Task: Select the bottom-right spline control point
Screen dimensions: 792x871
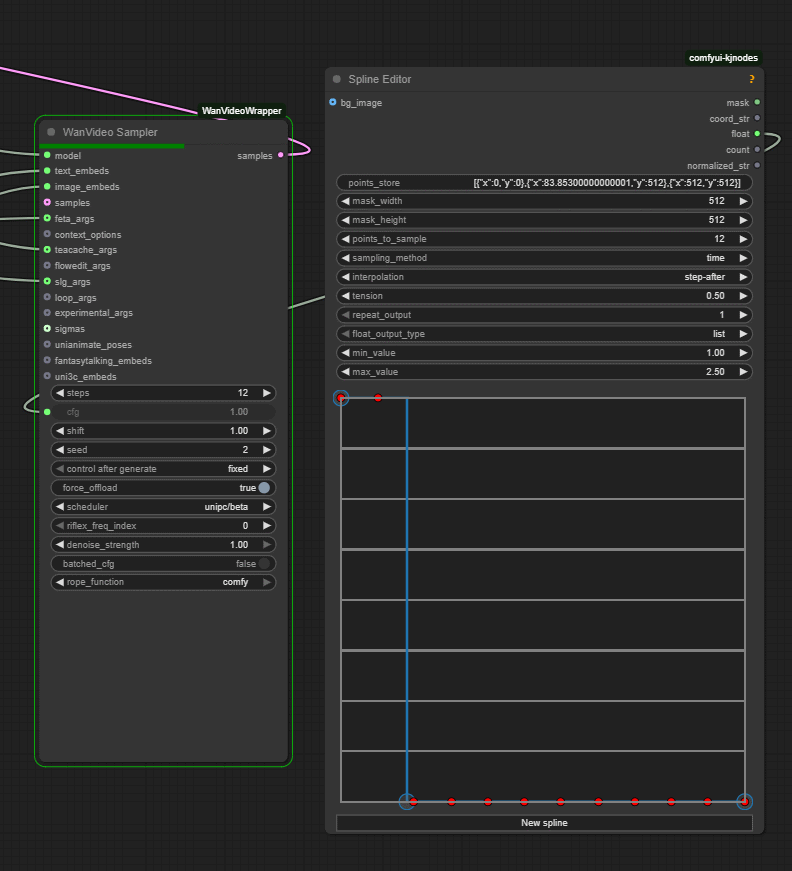Action: coord(744,802)
